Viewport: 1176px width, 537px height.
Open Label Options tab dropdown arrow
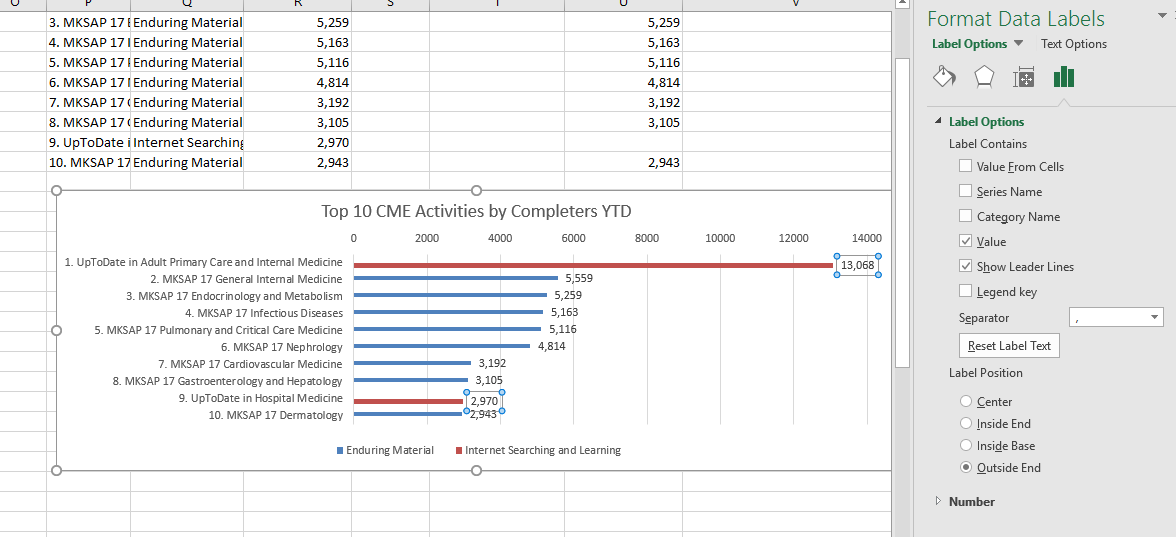1018,43
